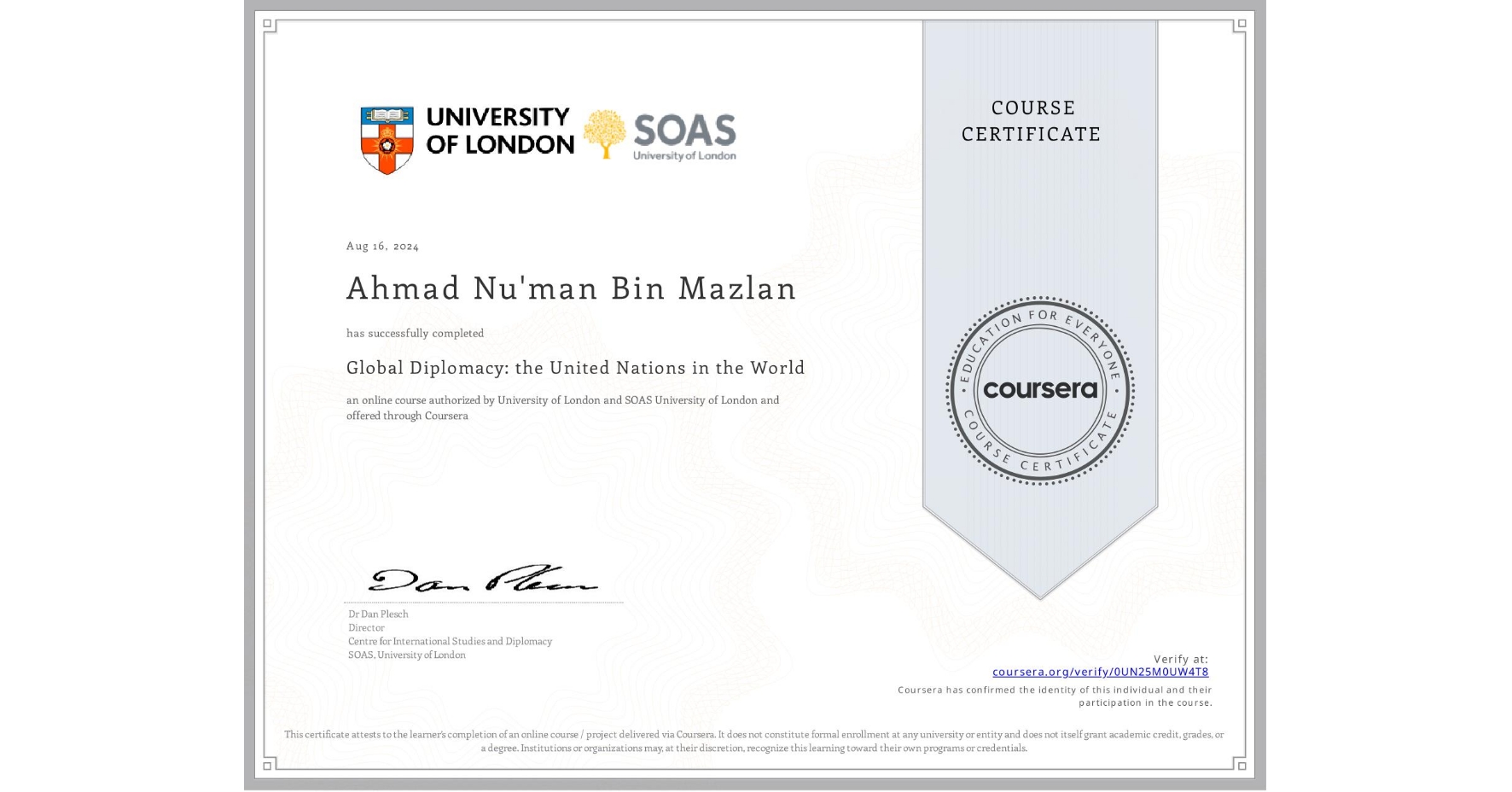Click the open book emblem on the crest
Image resolution: width=1512 pixels, height=792 pixels.
[386, 114]
